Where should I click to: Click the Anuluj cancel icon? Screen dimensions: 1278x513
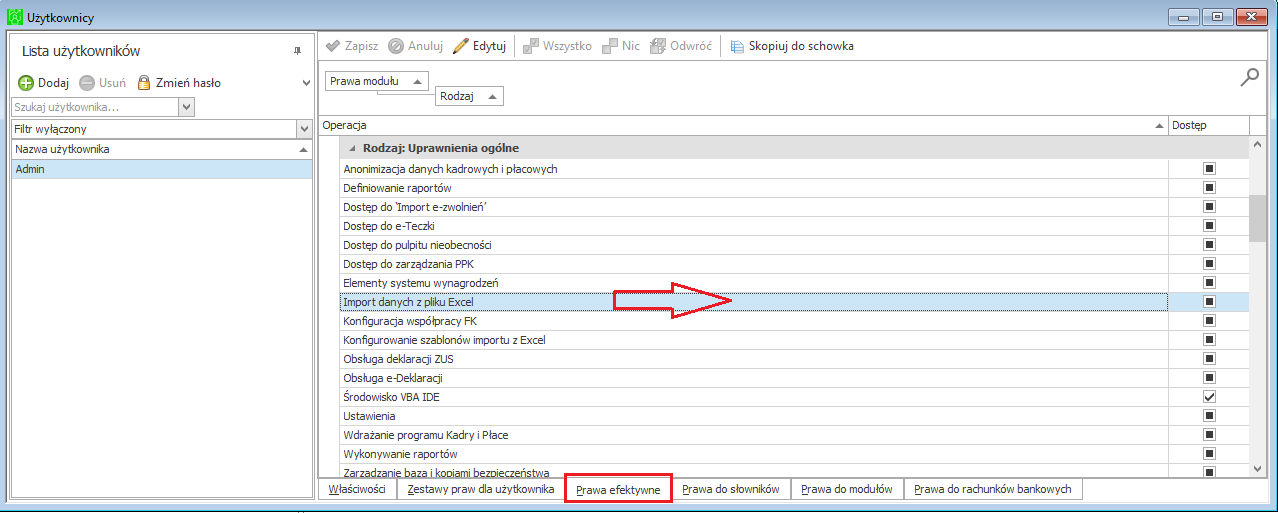(396, 46)
